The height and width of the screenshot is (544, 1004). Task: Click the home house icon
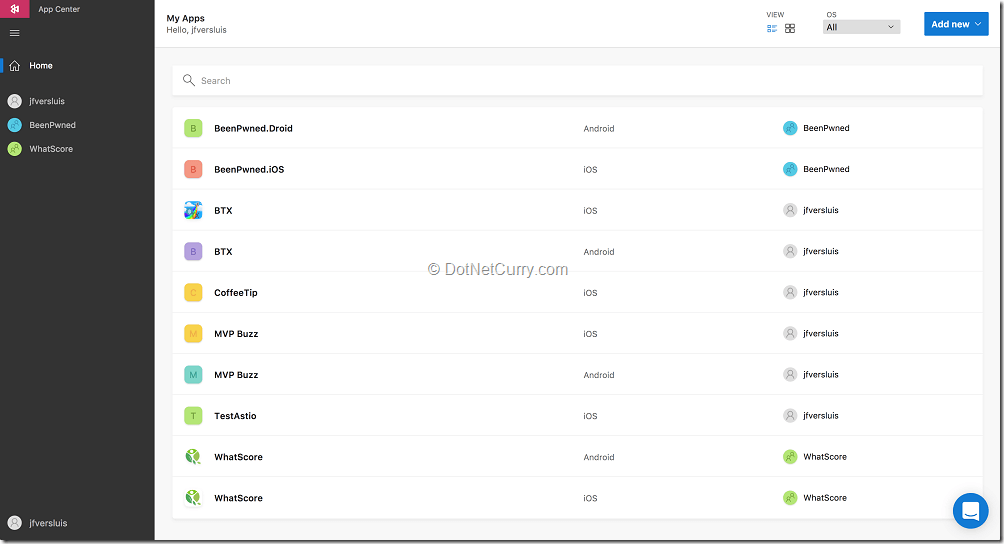point(14,66)
